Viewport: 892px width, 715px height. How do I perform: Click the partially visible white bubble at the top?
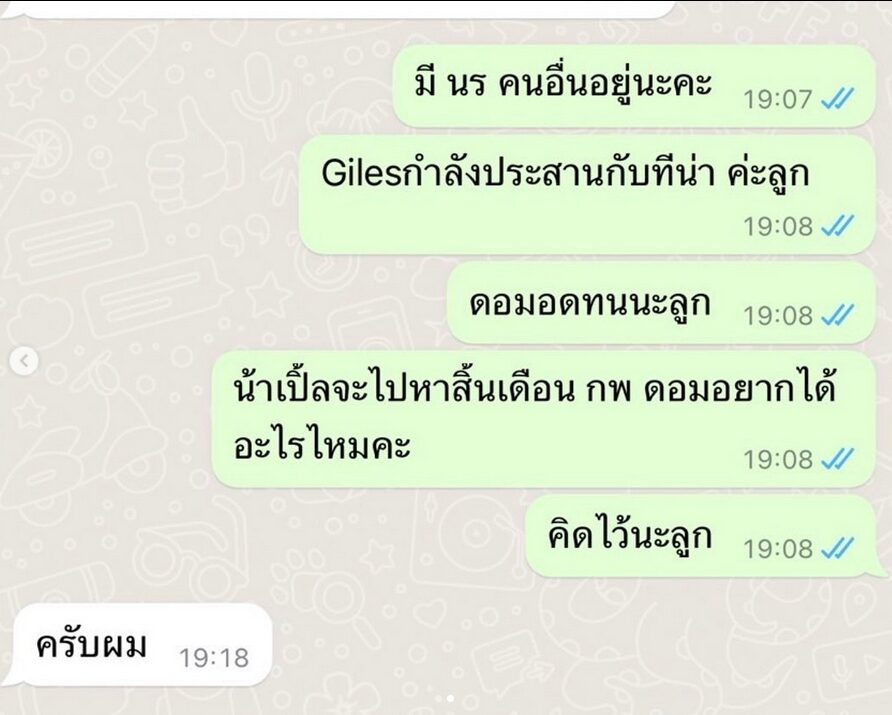(x=341, y=8)
